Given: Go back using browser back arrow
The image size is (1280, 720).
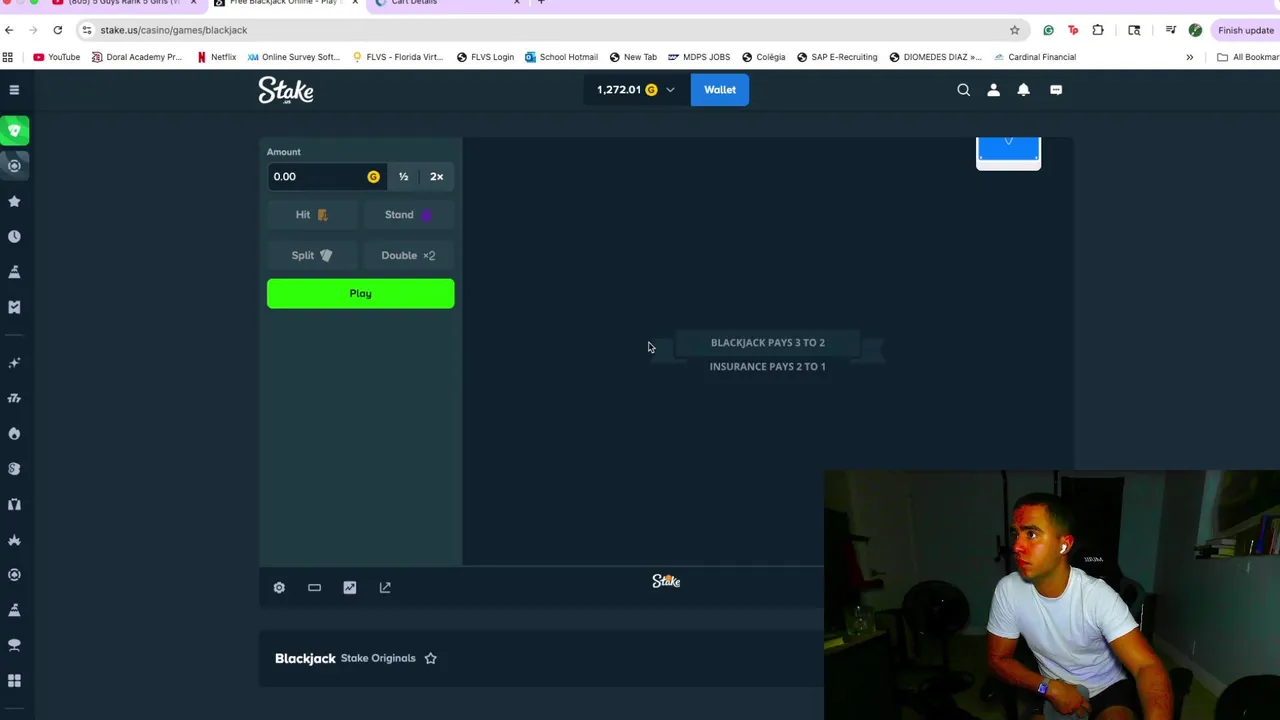Looking at the screenshot, I should click(9, 30).
